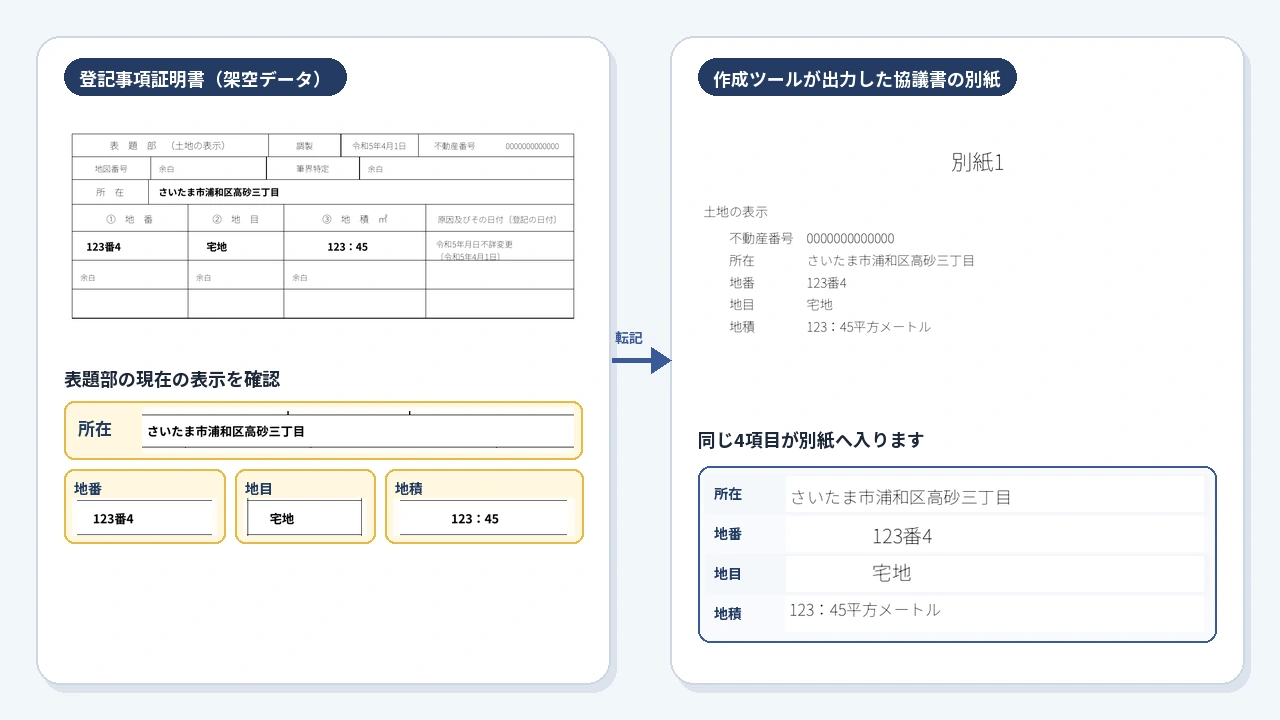Click the 令和5年月日不詳変更 entry
The image size is (1280, 720).
tap(475, 244)
